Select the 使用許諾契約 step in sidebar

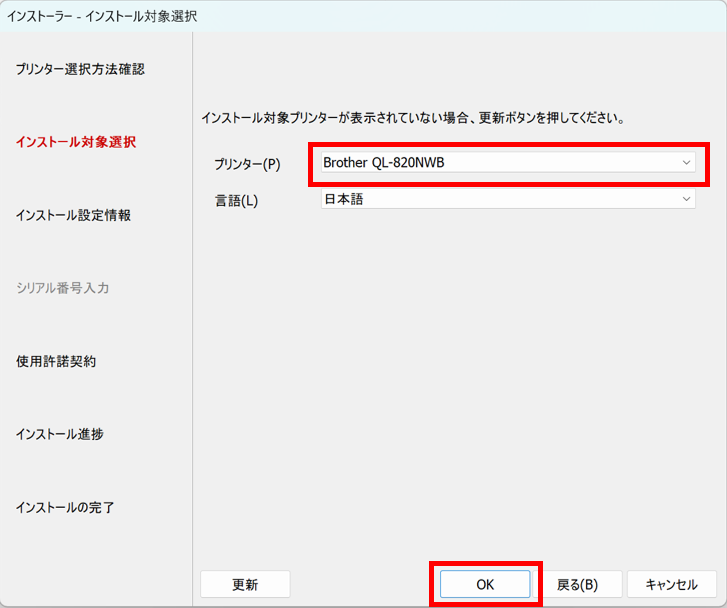(56, 361)
